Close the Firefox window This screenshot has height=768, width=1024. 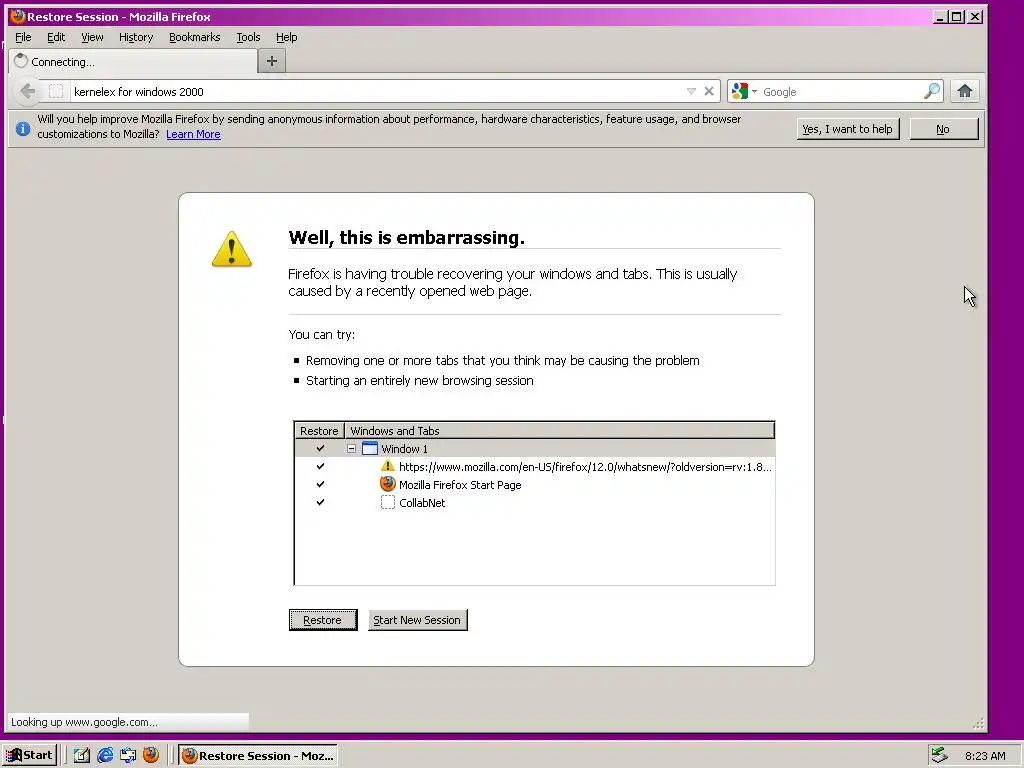(x=975, y=17)
